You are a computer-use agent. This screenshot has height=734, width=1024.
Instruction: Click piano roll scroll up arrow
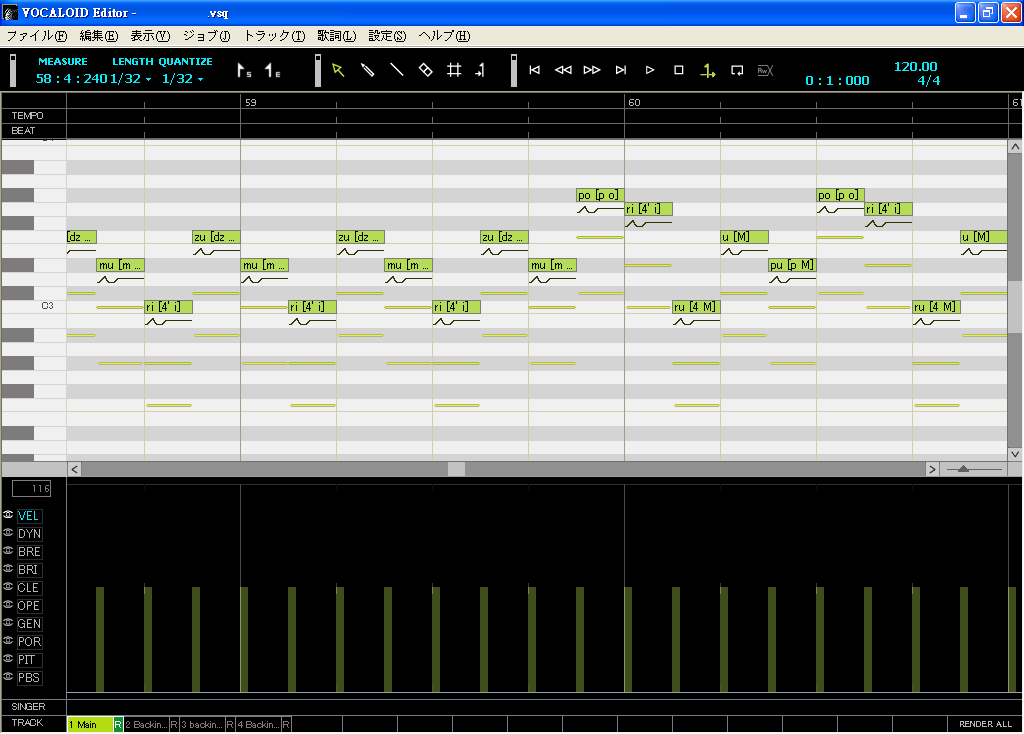[1015, 147]
